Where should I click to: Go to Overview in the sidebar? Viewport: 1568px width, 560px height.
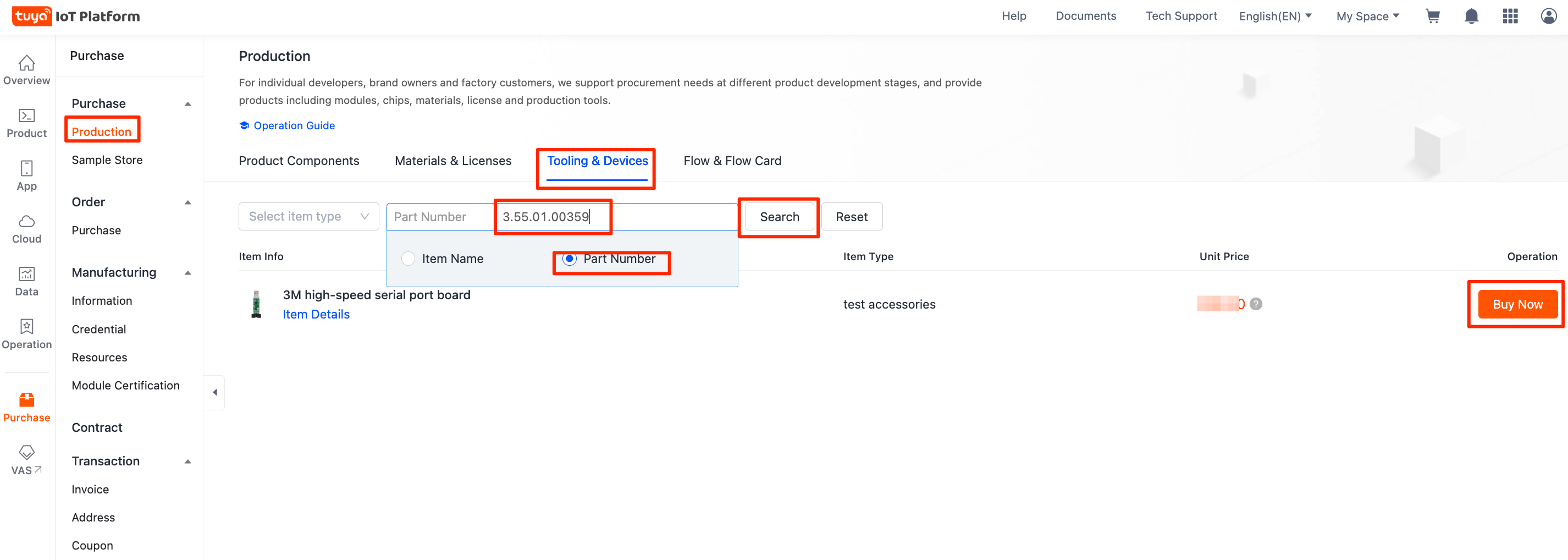tap(27, 70)
